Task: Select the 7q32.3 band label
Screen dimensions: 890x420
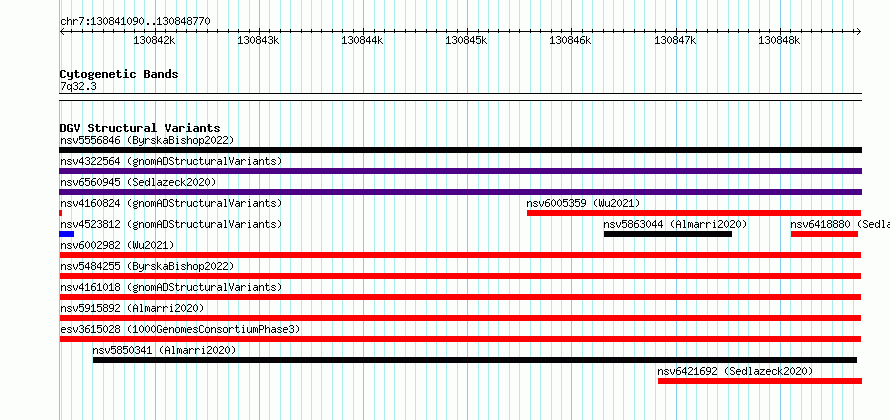Action: click(x=78, y=86)
